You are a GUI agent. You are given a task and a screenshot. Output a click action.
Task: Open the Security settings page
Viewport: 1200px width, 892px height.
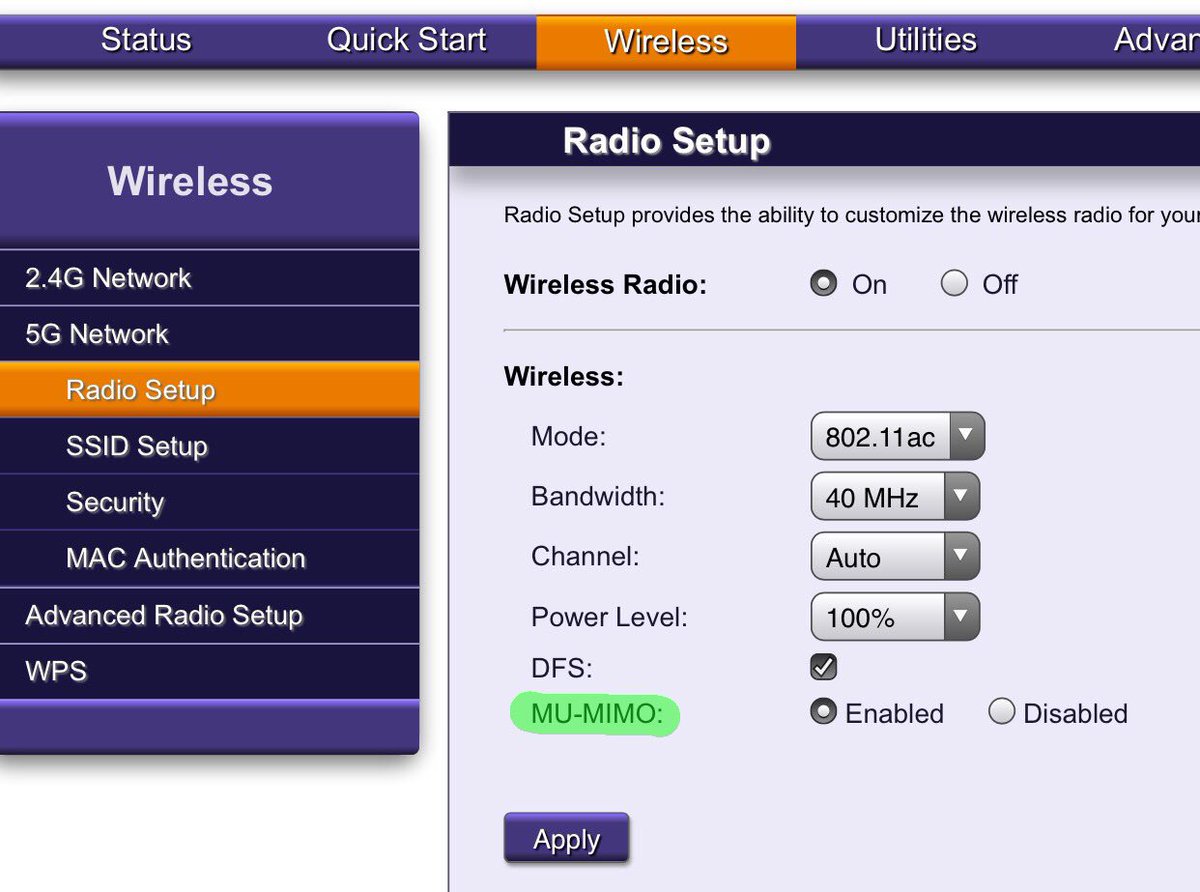(209, 502)
